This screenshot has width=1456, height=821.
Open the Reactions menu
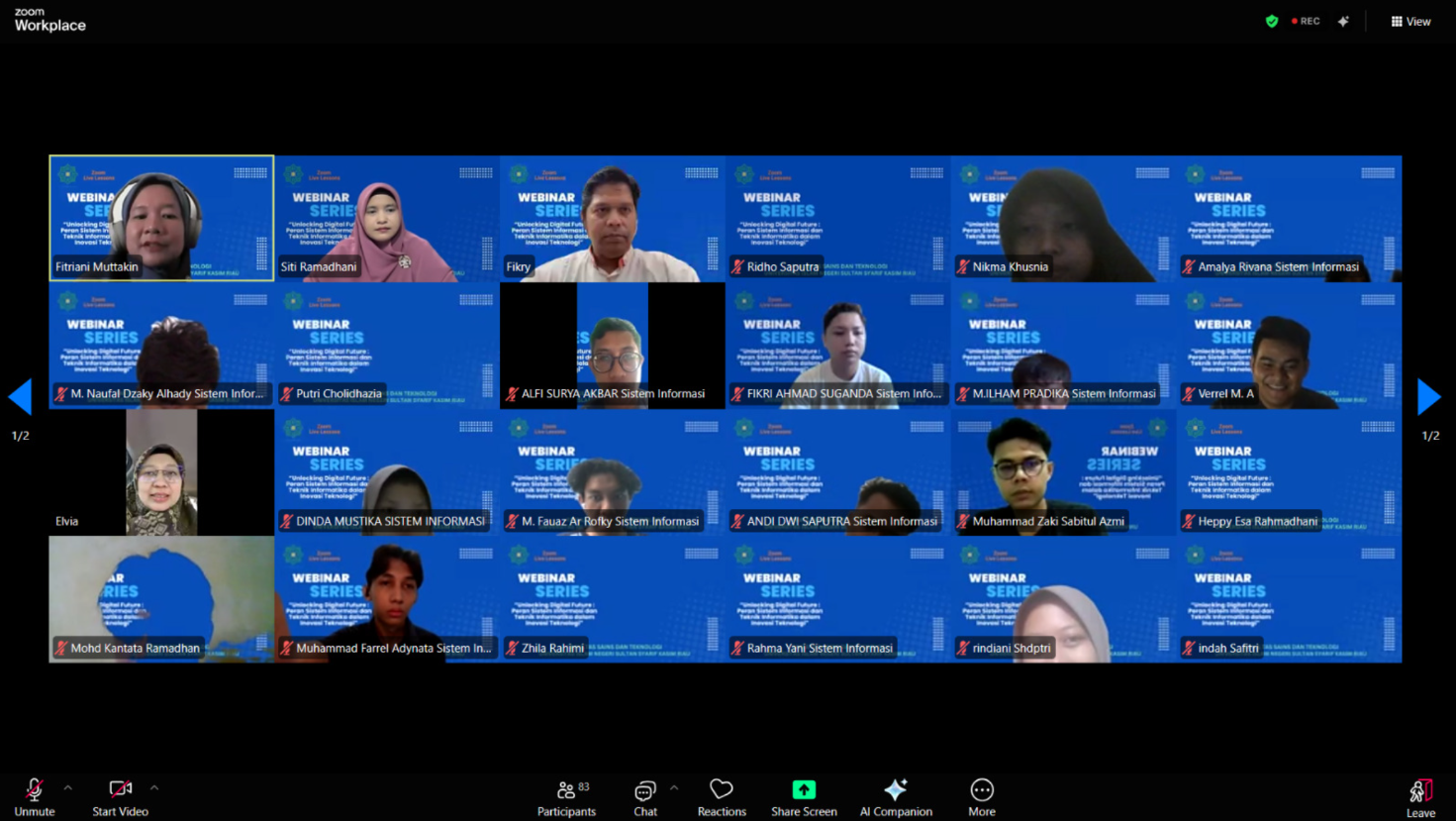(x=722, y=797)
